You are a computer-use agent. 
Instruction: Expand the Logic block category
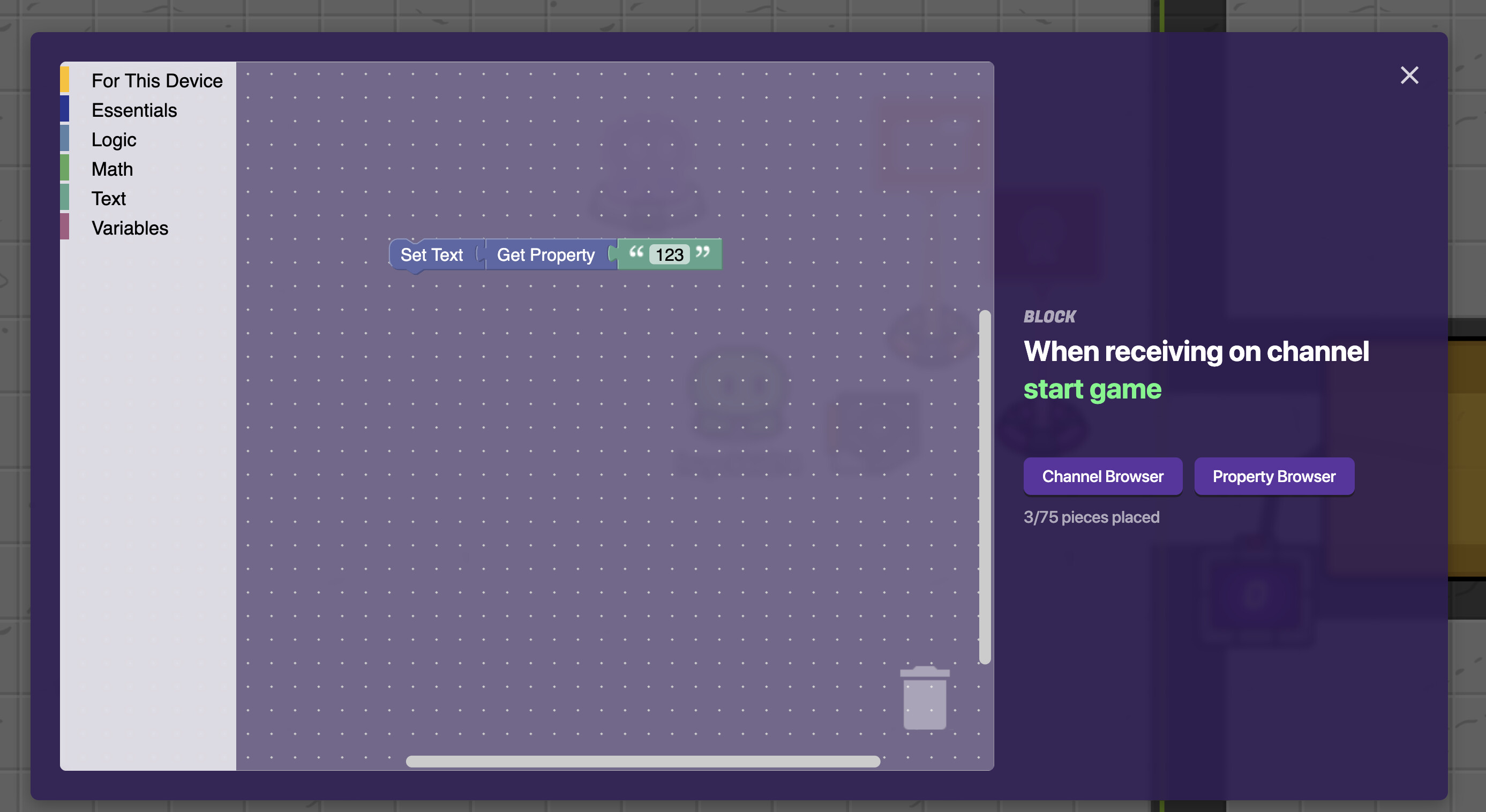114,140
